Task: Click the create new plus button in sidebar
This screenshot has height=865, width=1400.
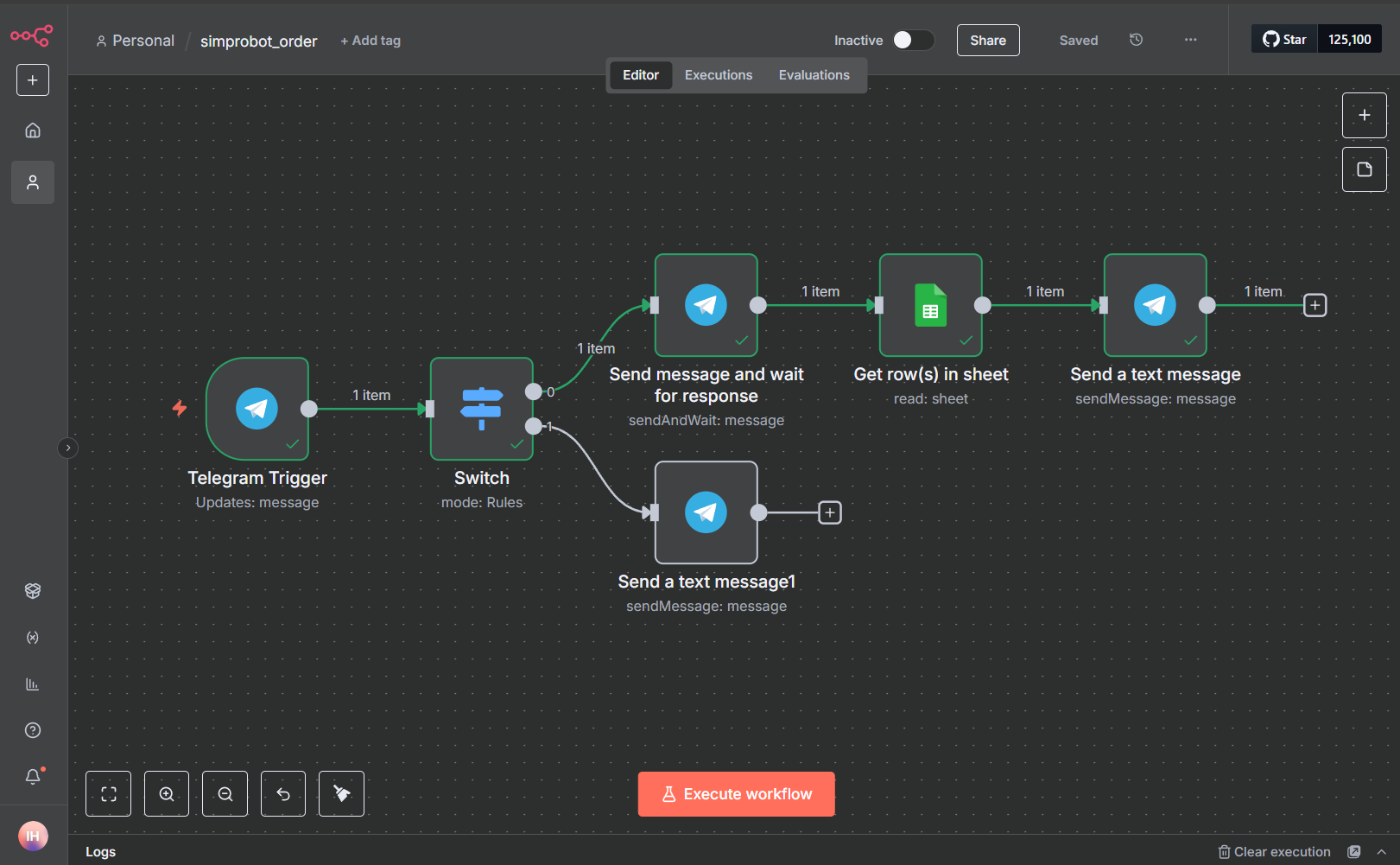Action: click(x=33, y=80)
